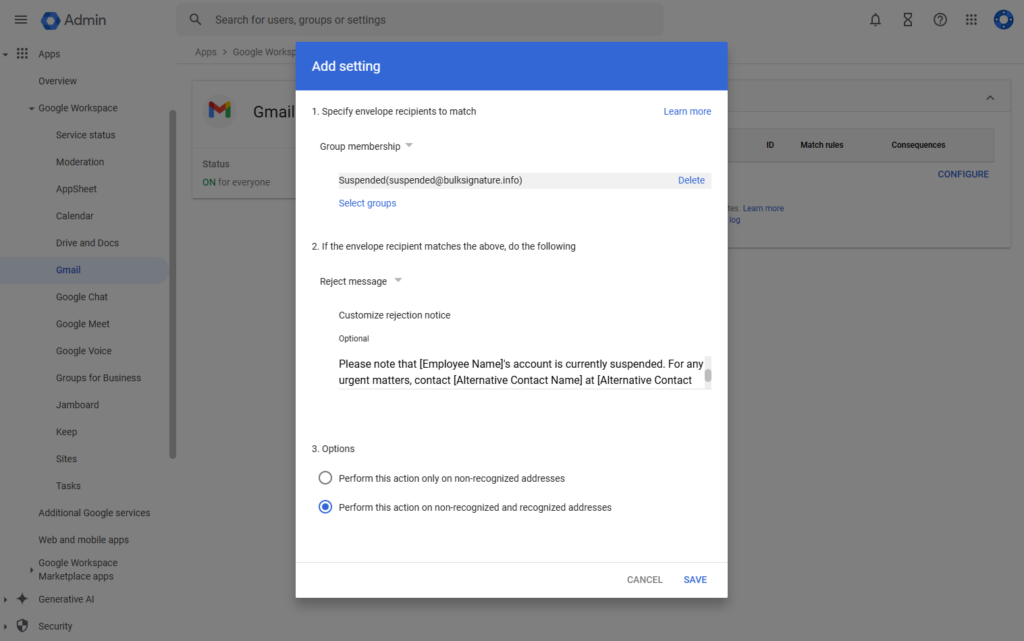This screenshot has width=1024, height=641.
Task: Click into the rejection notice text area
Action: (521, 372)
